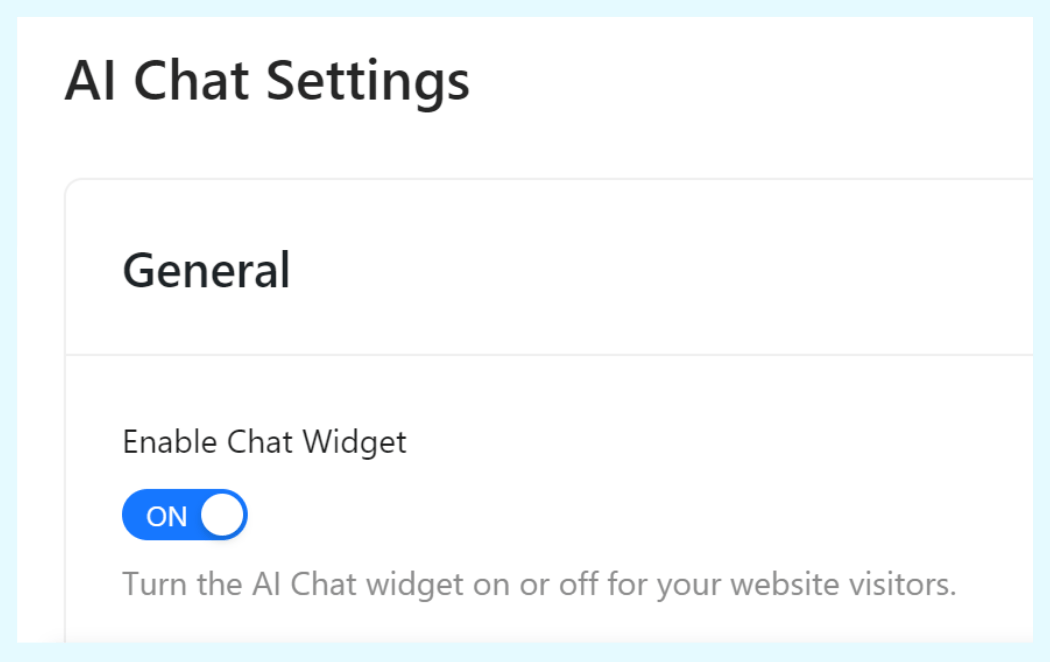Turn off the Enable Chat Widget toggle
Image resolution: width=1050 pixels, height=662 pixels.
[184, 515]
